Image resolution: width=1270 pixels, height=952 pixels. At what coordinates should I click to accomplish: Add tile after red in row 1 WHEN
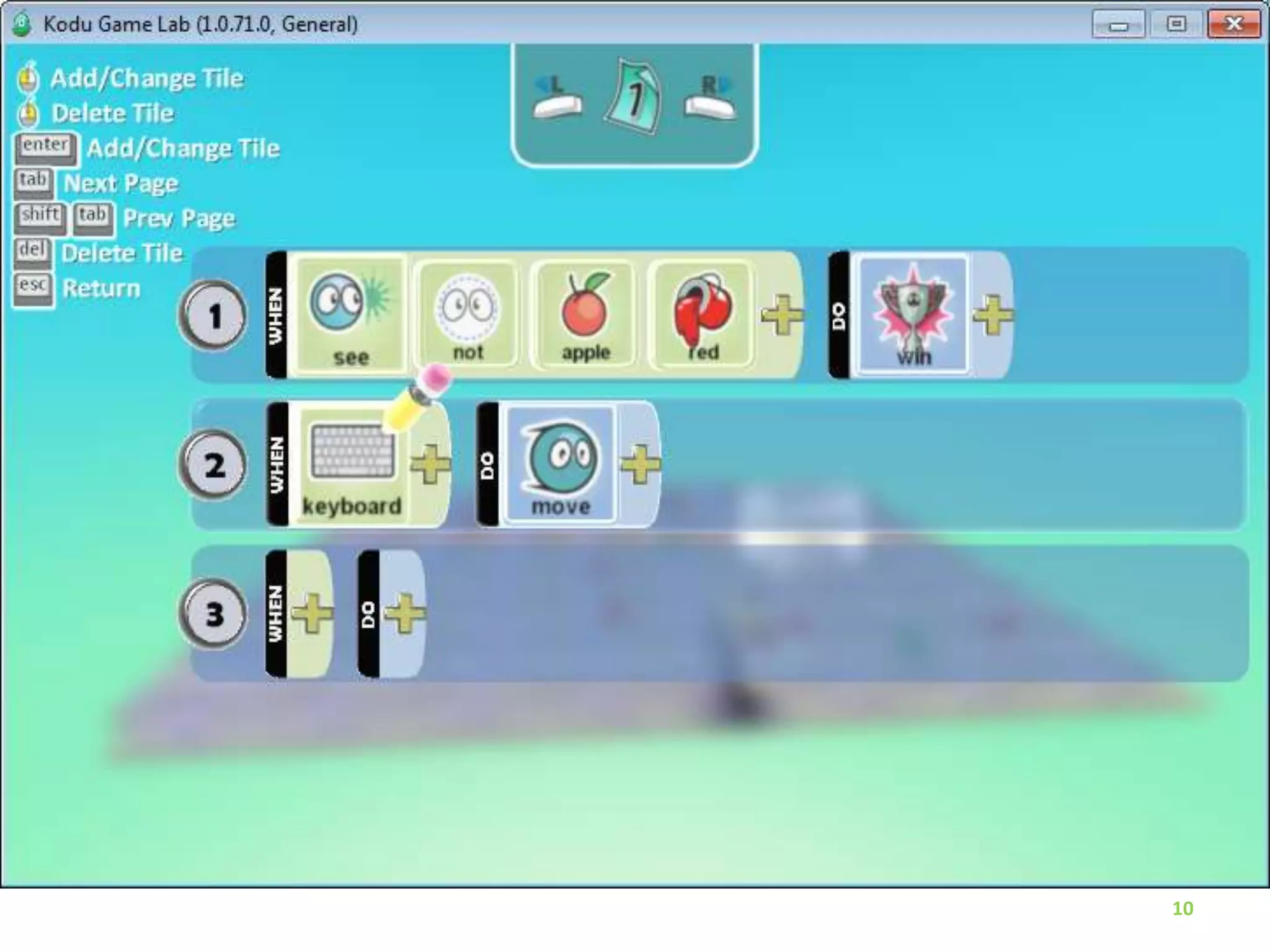click(x=782, y=315)
